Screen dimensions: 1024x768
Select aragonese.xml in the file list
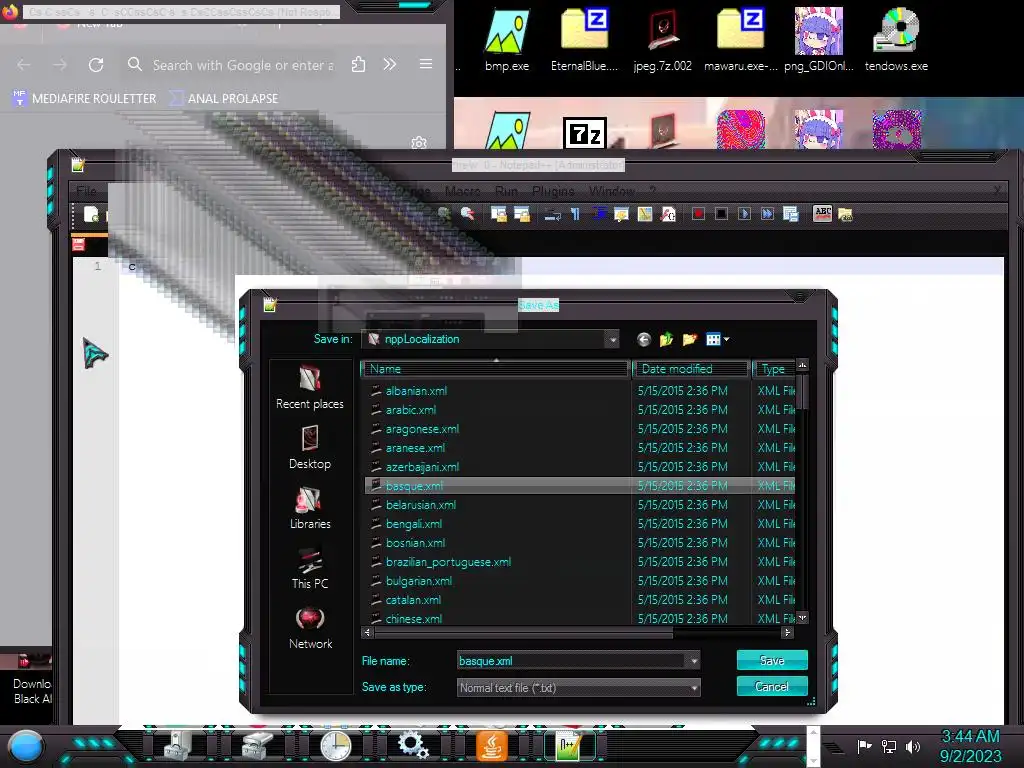coord(422,428)
